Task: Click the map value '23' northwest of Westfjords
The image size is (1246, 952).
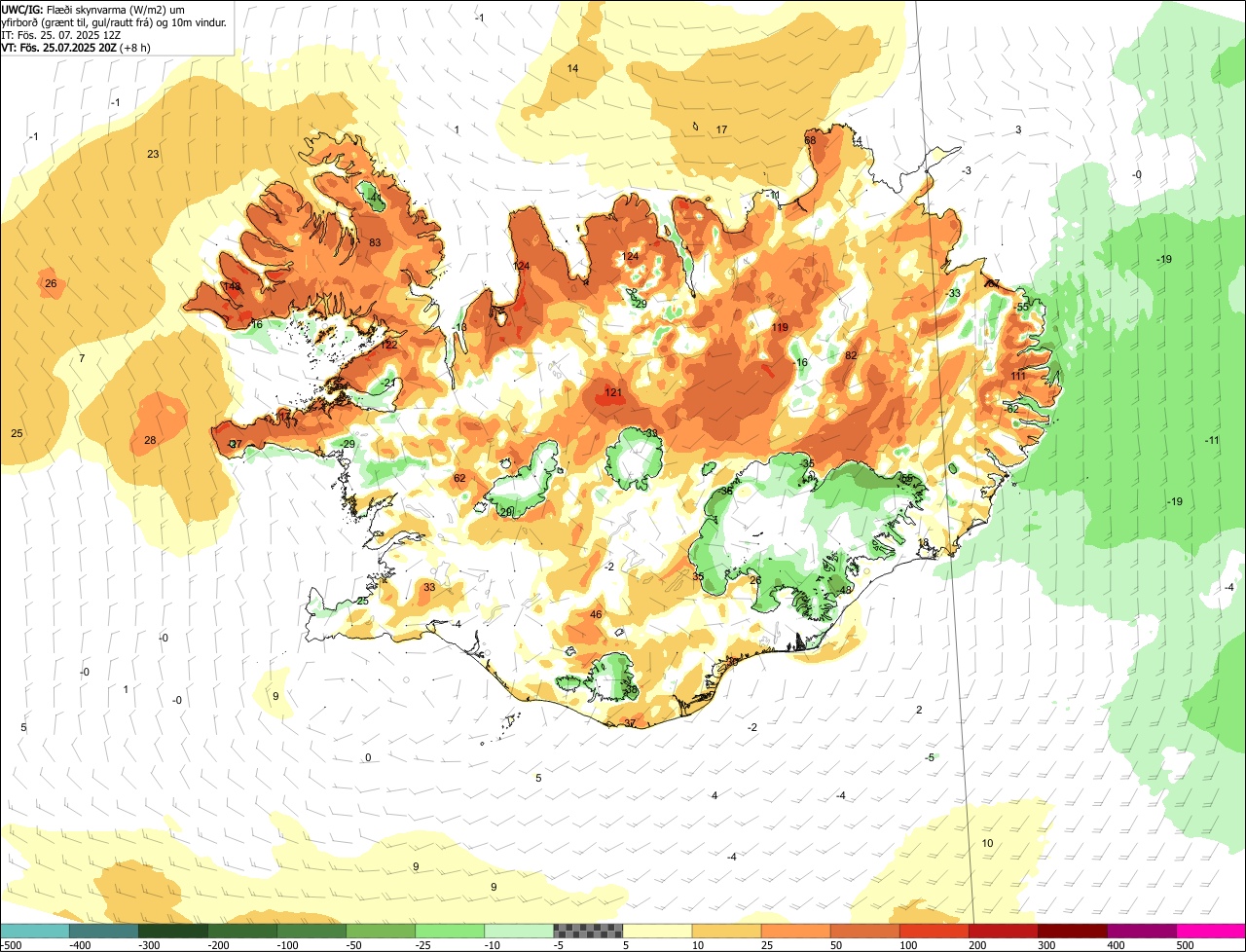Action: coord(153,154)
